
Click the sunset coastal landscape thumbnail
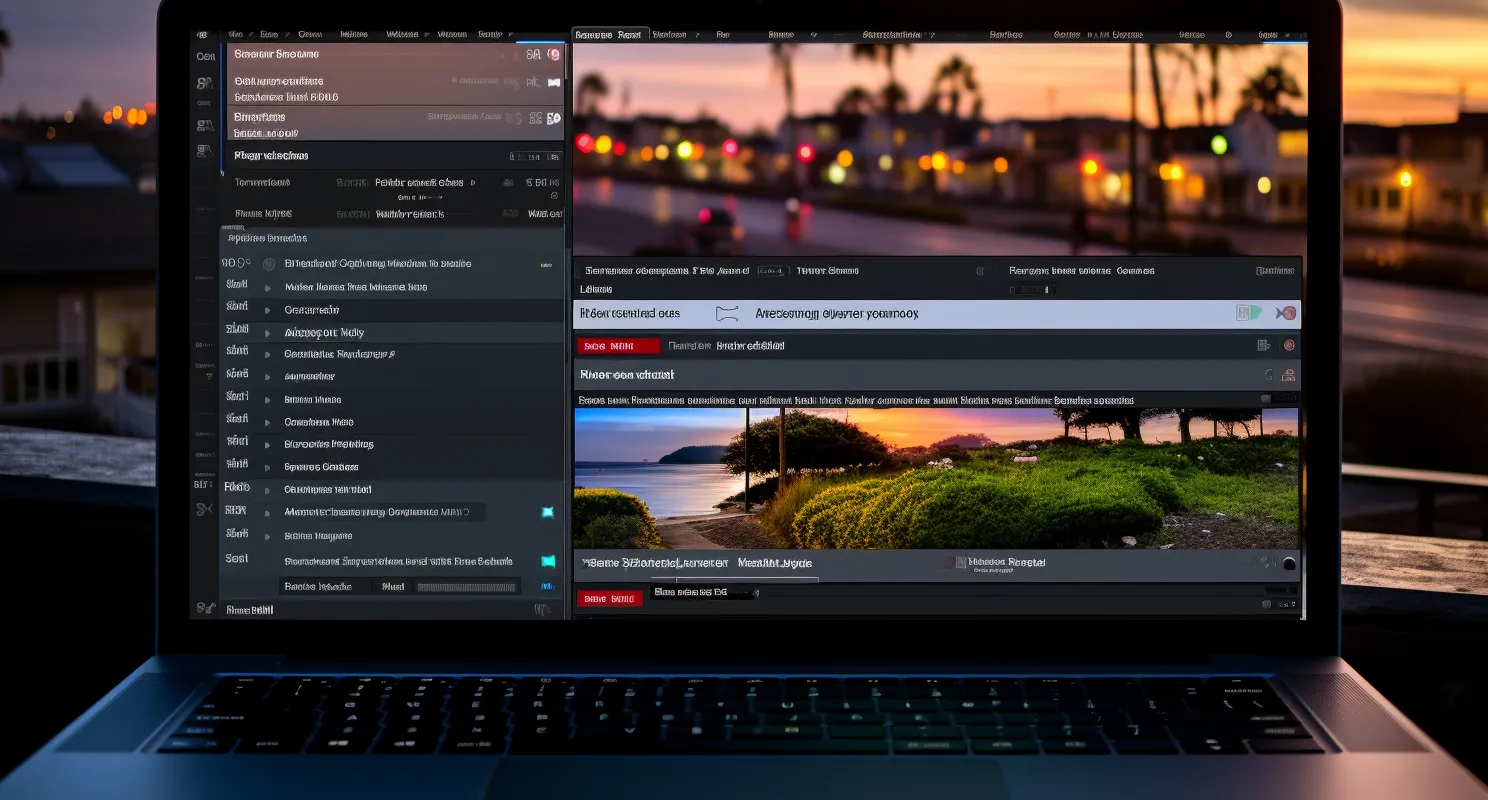point(936,479)
